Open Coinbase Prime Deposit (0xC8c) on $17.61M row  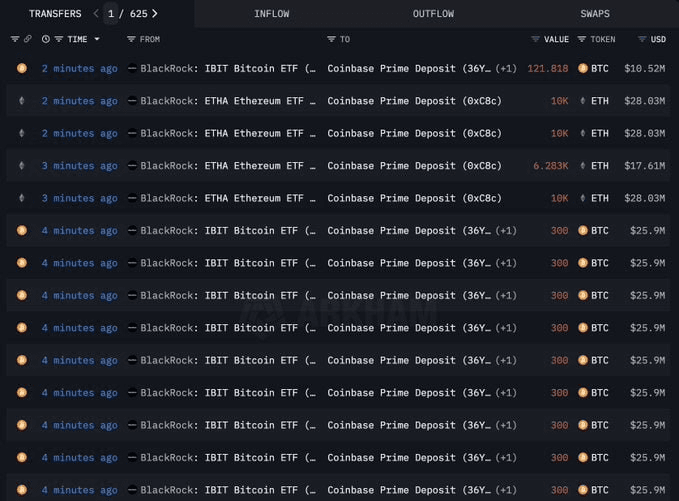tap(414, 166)
